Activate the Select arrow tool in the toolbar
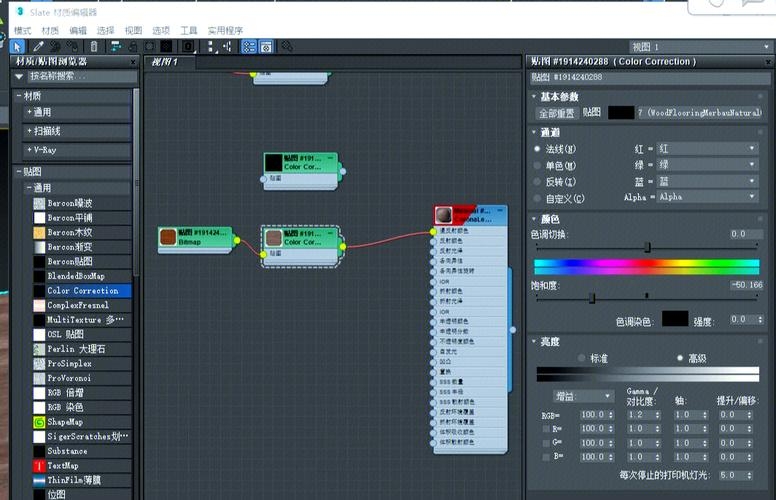Image resolution: width=776 pixels, height=500 pixels. pos(17,47)
